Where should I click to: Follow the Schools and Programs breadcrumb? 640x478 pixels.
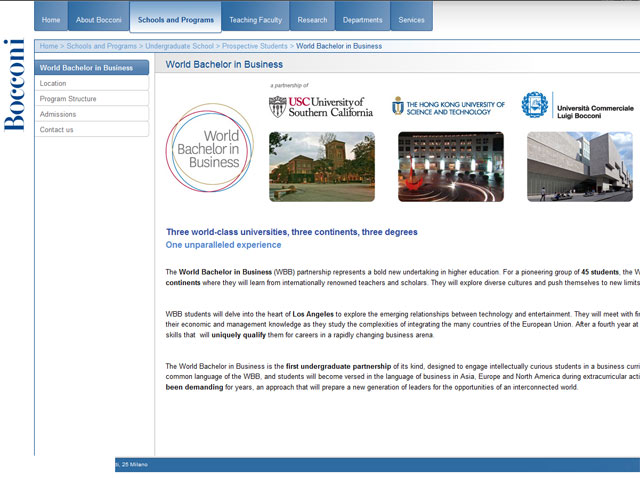click(x=102, y=46)
